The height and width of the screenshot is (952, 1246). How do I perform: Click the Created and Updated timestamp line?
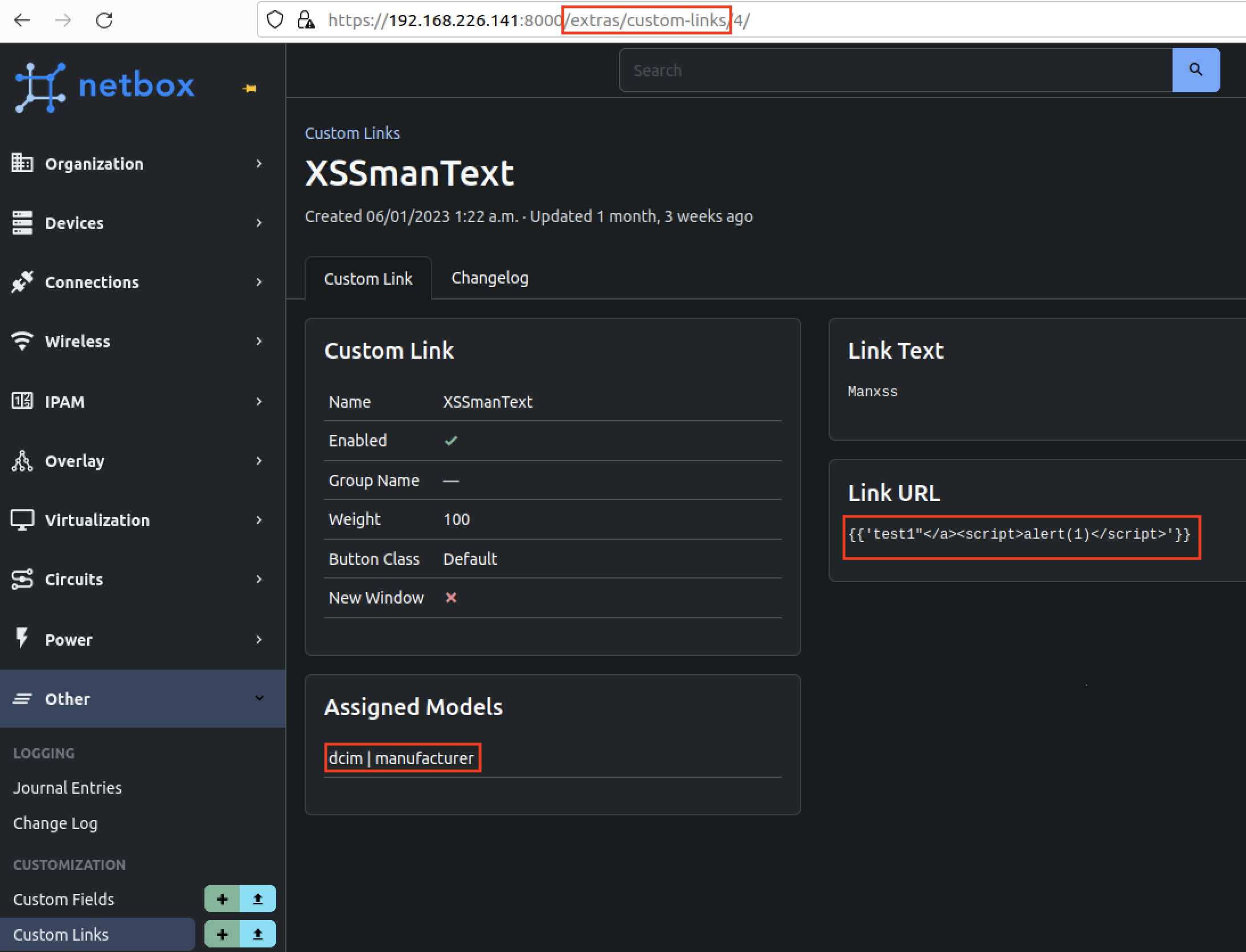coord(528,216)
